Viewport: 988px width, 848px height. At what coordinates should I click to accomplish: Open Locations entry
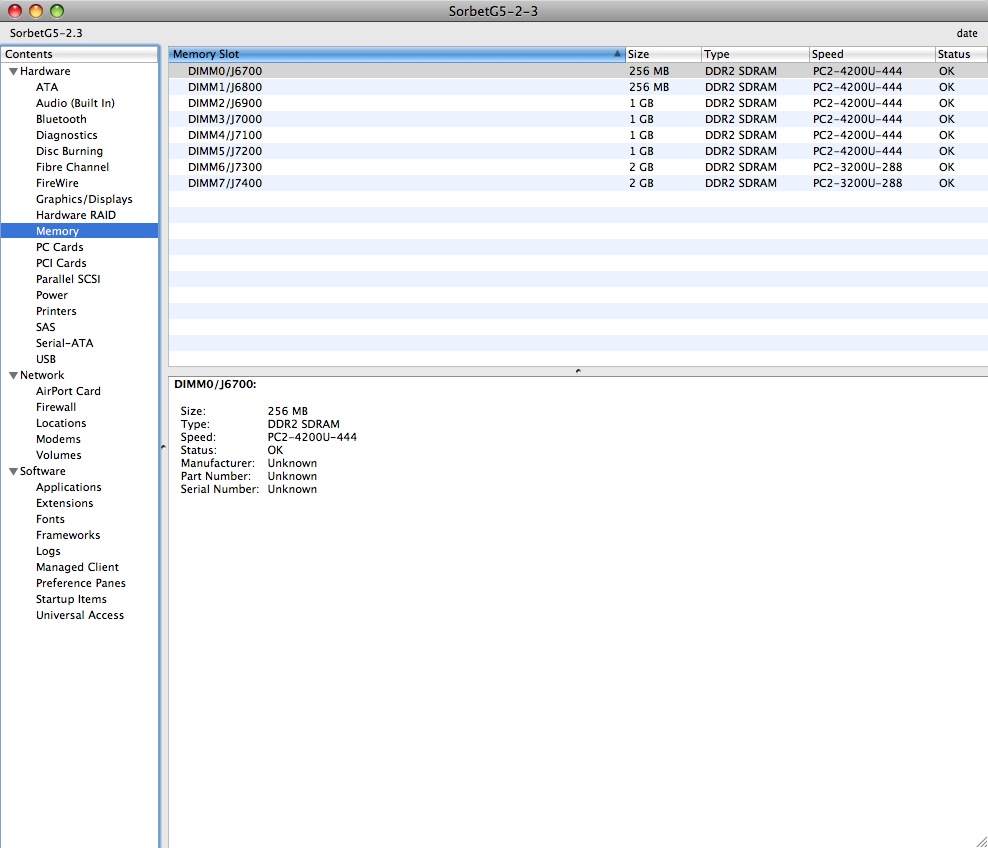61,423
